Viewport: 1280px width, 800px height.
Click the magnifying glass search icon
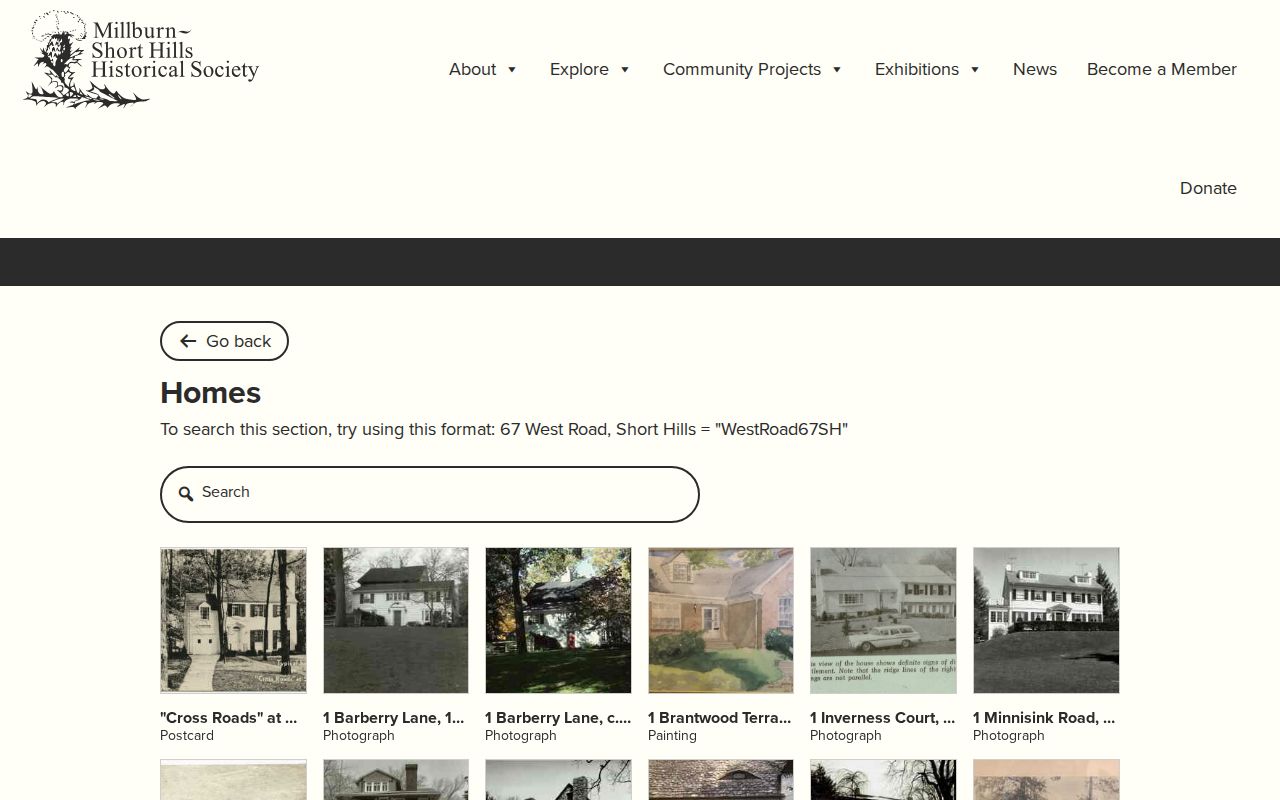pos(186,493)
